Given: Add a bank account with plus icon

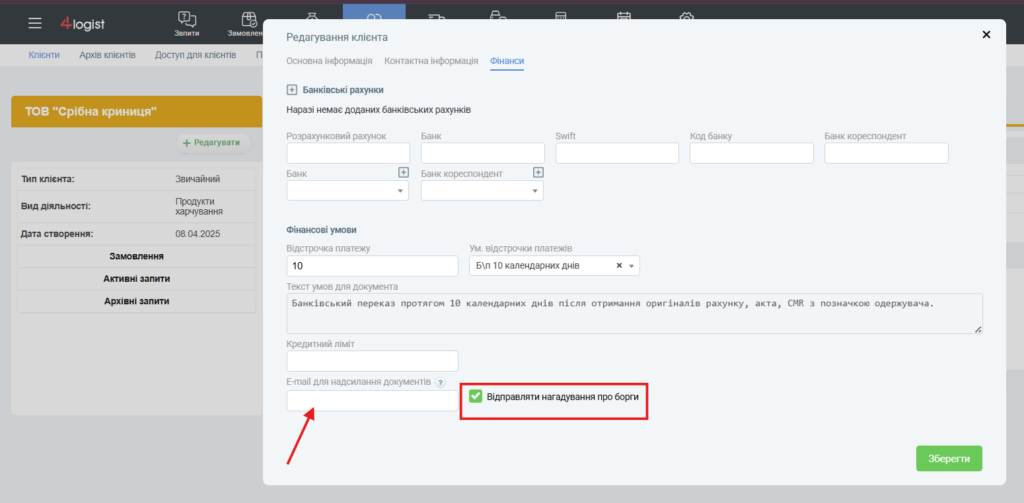Looking at the screenshot, I should point(292,89).
